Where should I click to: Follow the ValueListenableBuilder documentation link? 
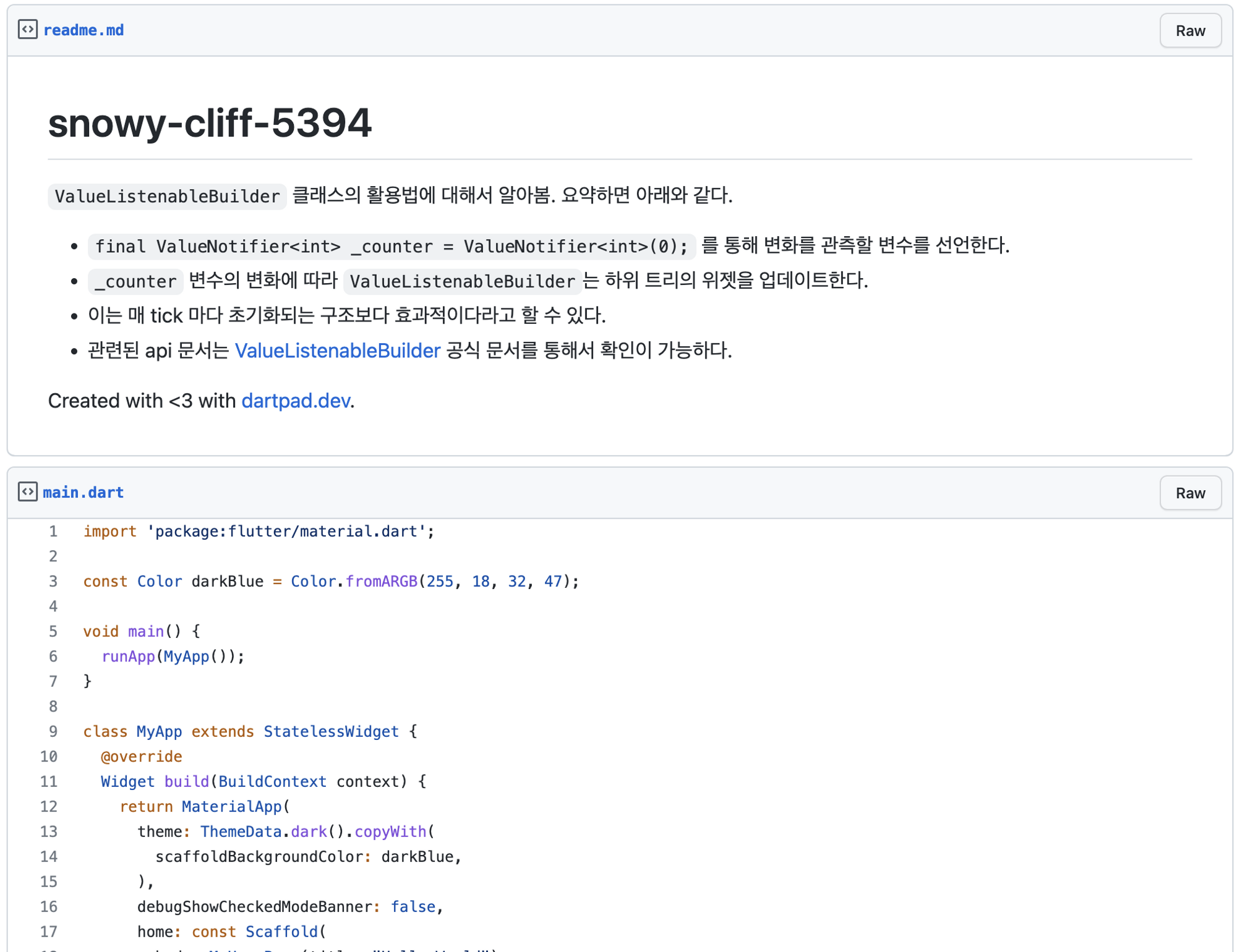pyautogui.click(x=337, y=351)
